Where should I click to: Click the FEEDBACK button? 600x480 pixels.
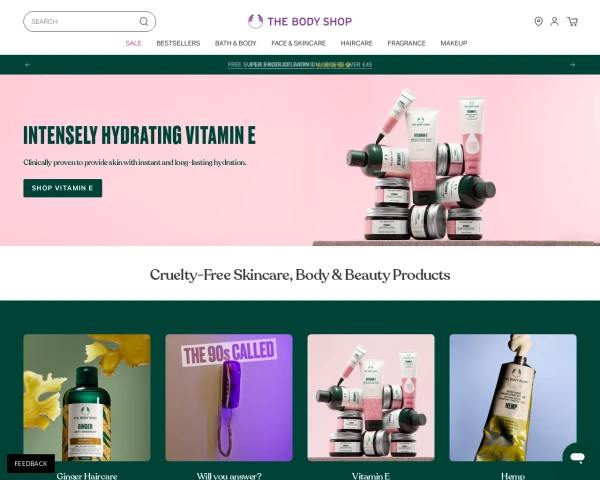[31, 464]
